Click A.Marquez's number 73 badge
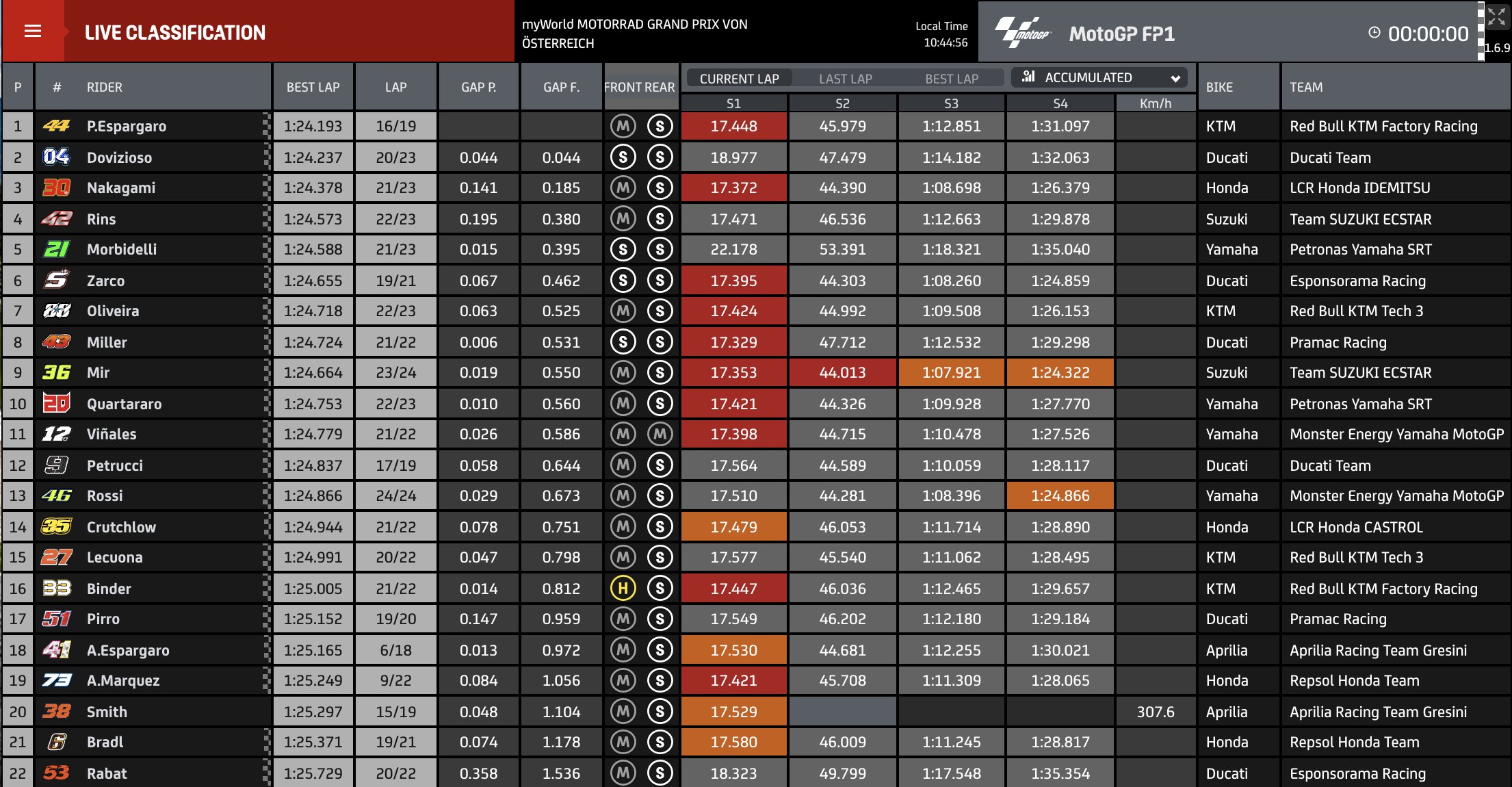Screen dimensions: 1512x787 pos(57,680)
